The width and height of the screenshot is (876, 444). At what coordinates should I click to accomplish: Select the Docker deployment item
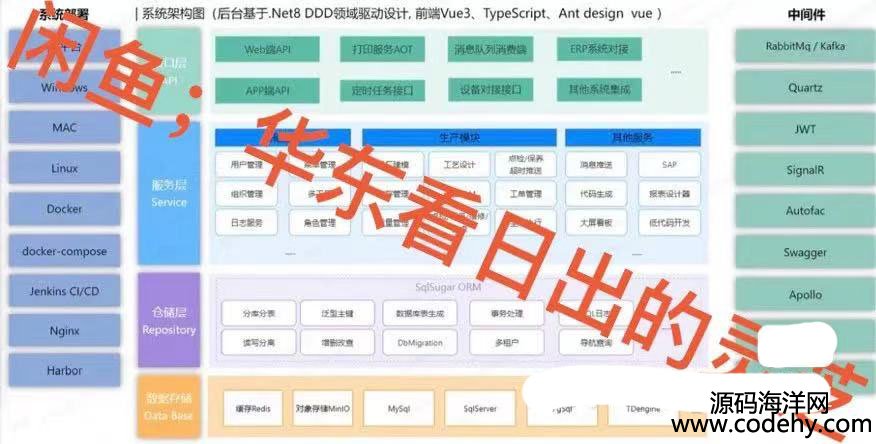tap(65, 210)
